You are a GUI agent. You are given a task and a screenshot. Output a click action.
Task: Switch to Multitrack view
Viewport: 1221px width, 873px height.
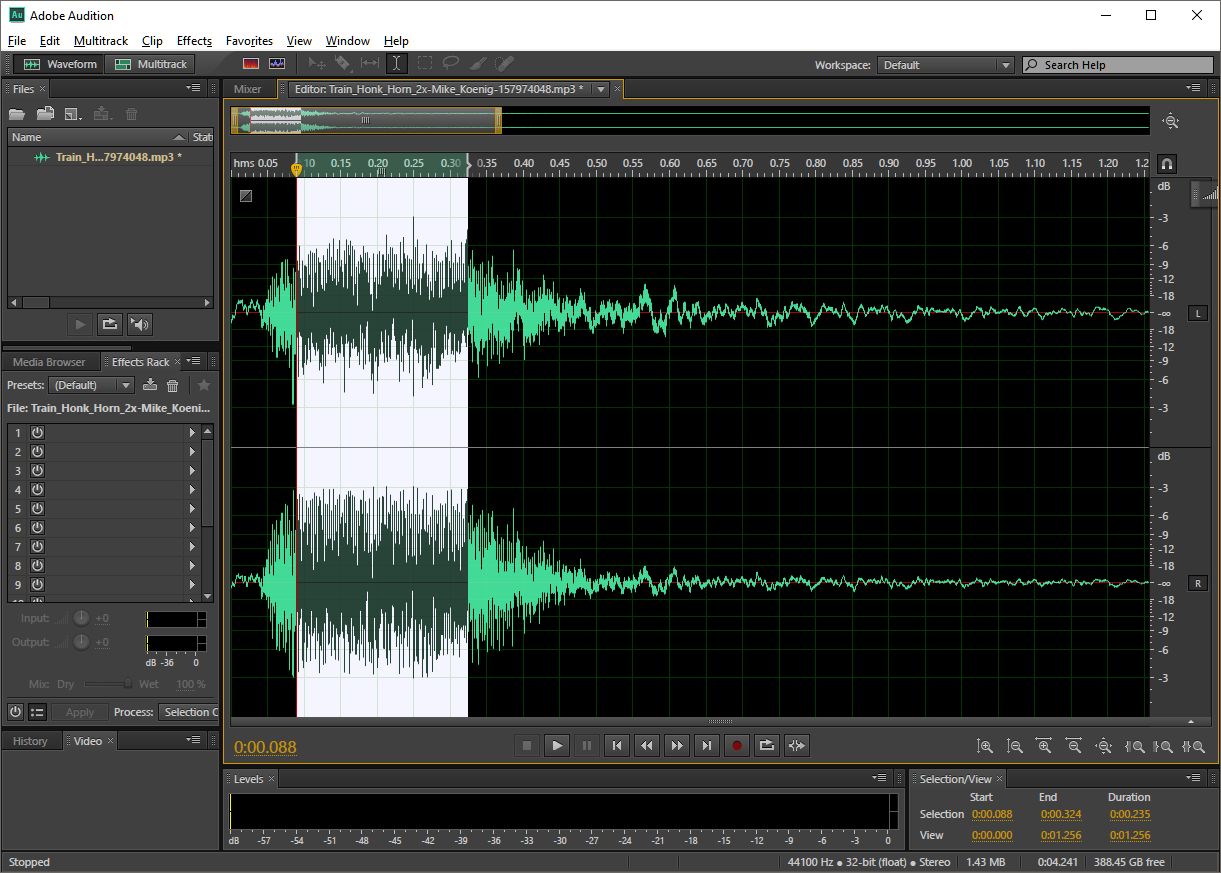click(x=151, y=64)
